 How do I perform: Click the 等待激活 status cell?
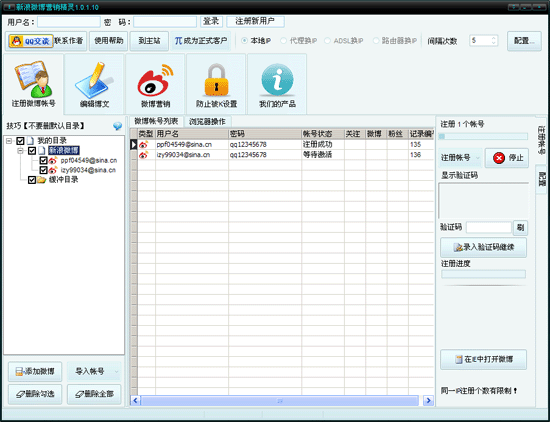[322, 155]
